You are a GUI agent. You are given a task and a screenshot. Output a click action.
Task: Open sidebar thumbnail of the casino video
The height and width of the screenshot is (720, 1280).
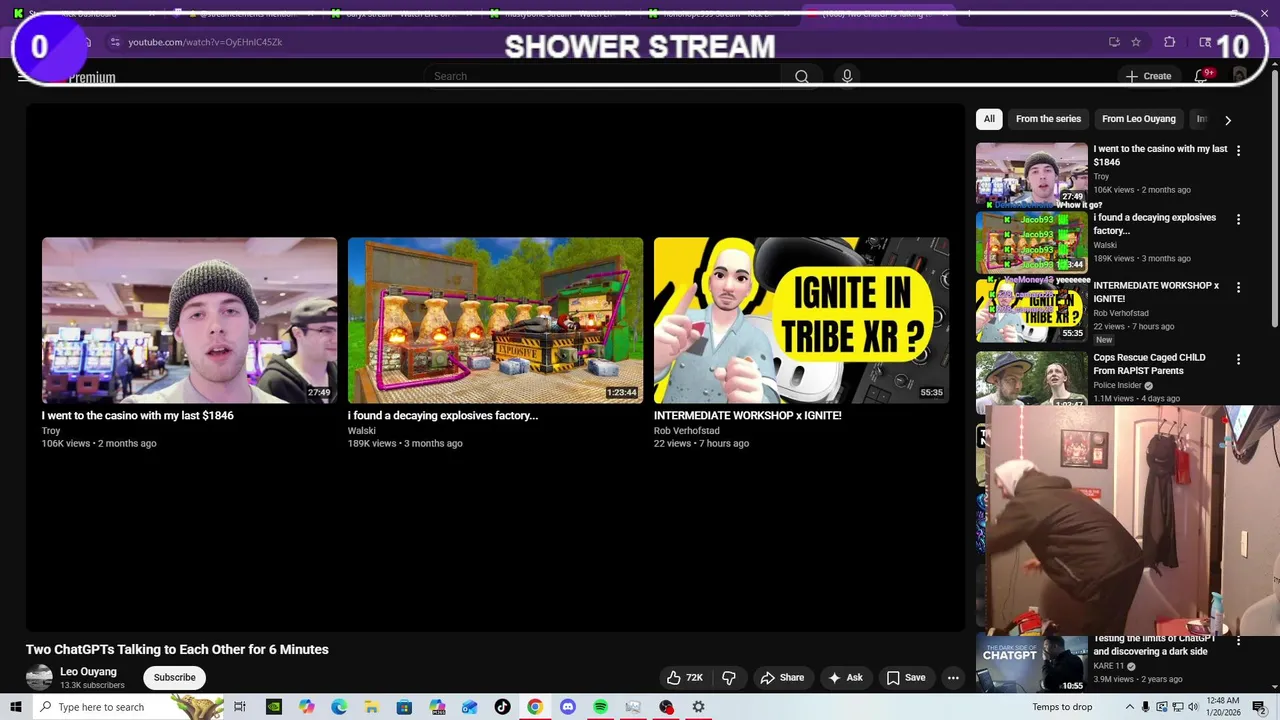(x=1031, y=173)
